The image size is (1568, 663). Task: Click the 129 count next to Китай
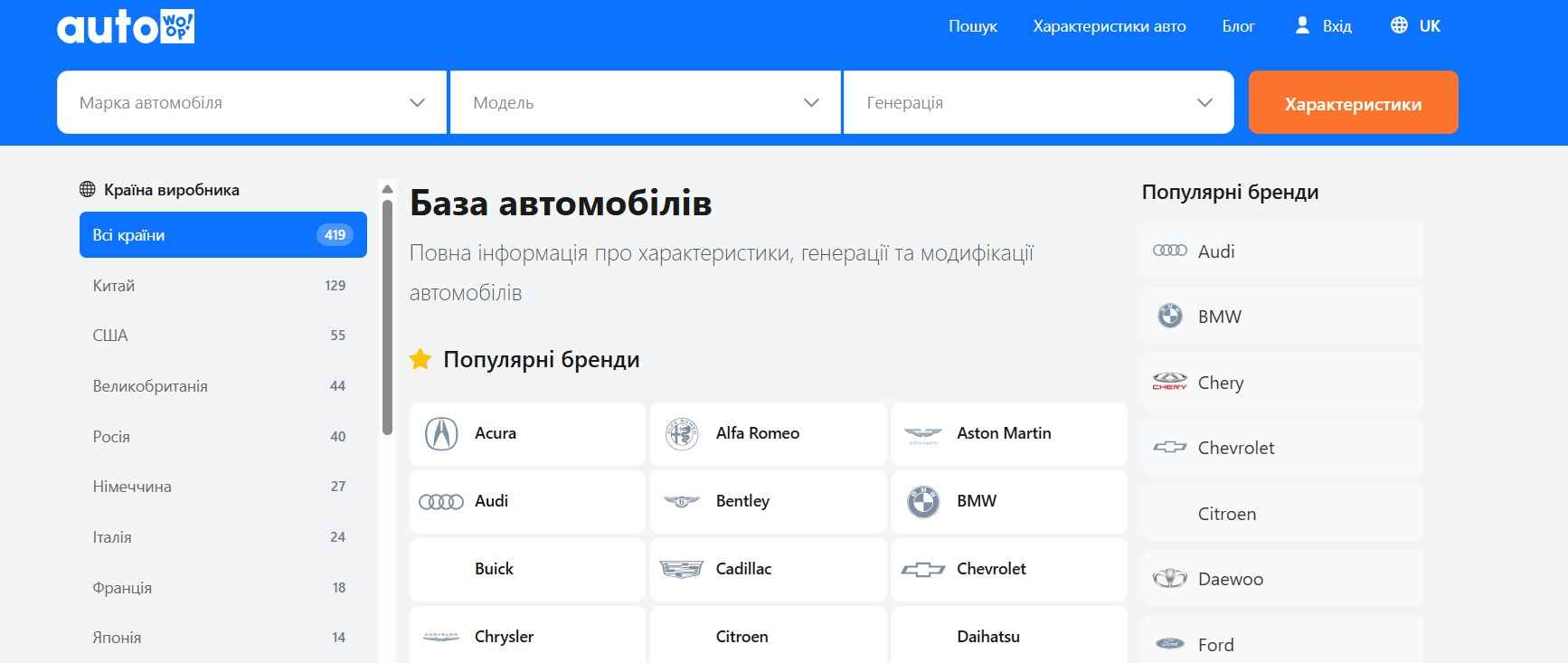335,286
